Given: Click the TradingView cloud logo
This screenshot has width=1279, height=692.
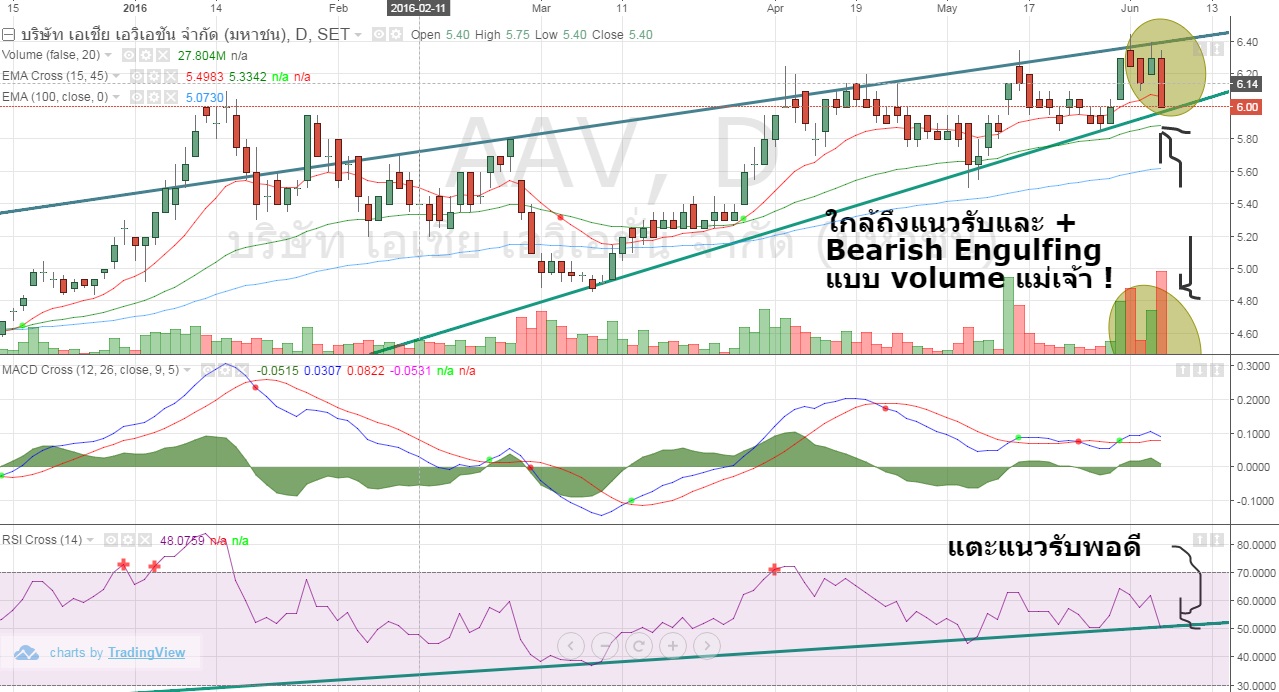Looking at the screenshot, I should [x=27, y=653].
